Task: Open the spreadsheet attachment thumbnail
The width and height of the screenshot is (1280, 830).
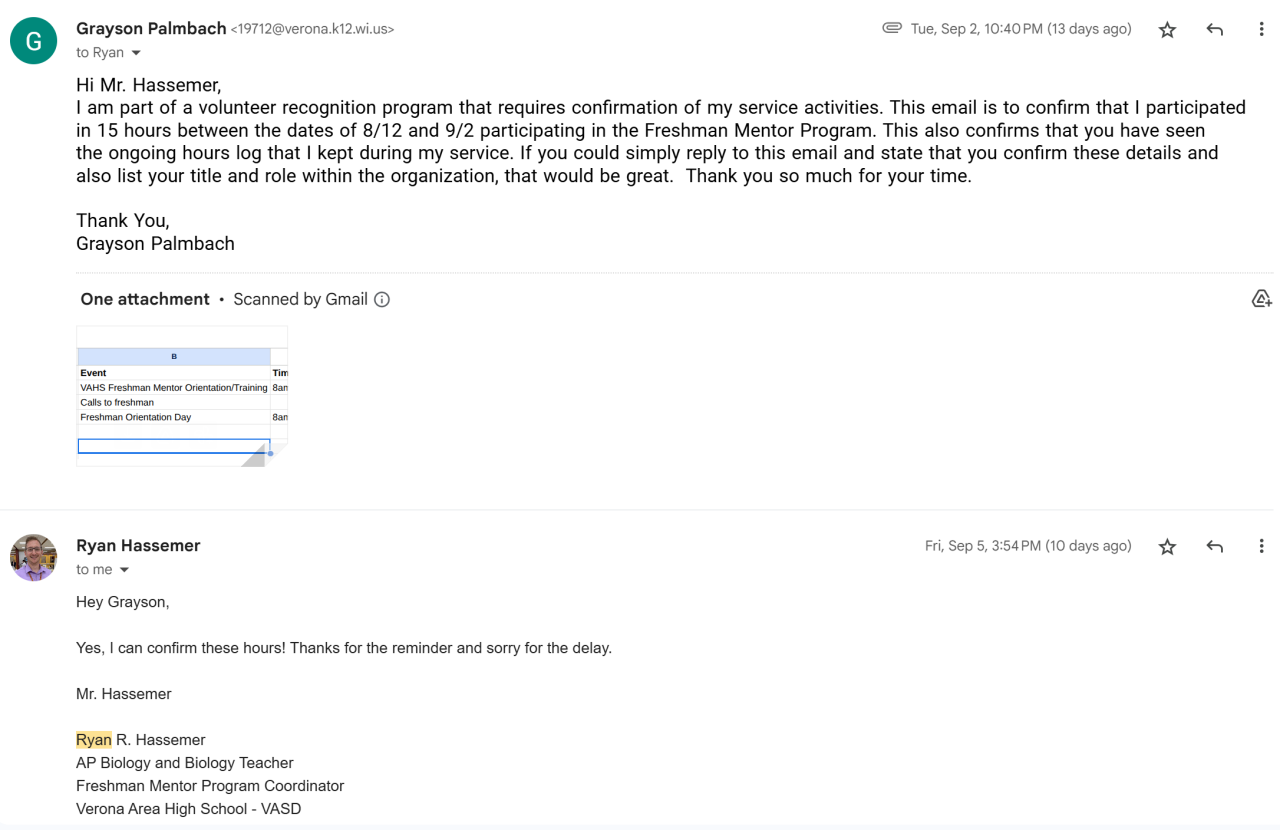Action: pos(182,396)
